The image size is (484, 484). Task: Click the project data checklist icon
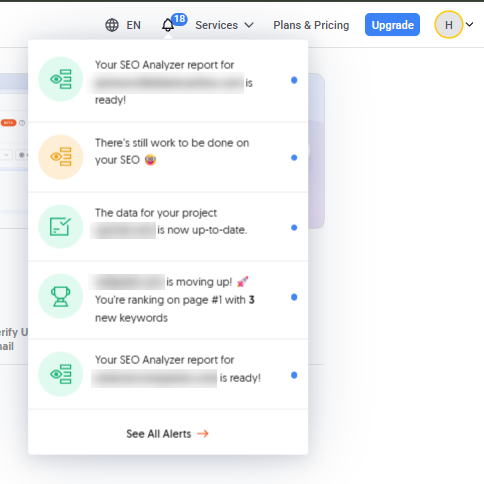pos(61,227)
